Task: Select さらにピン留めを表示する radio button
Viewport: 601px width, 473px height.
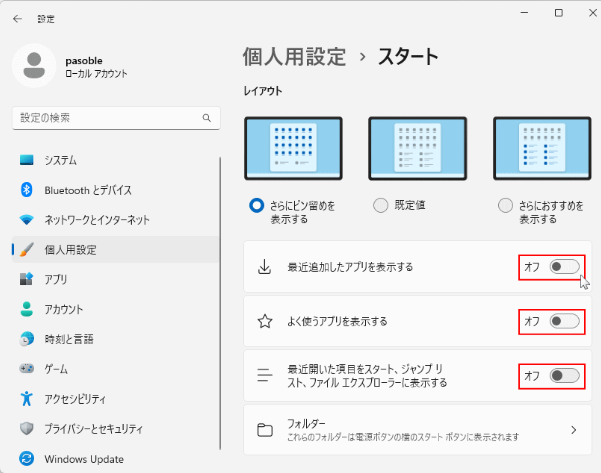Action: 256,205
